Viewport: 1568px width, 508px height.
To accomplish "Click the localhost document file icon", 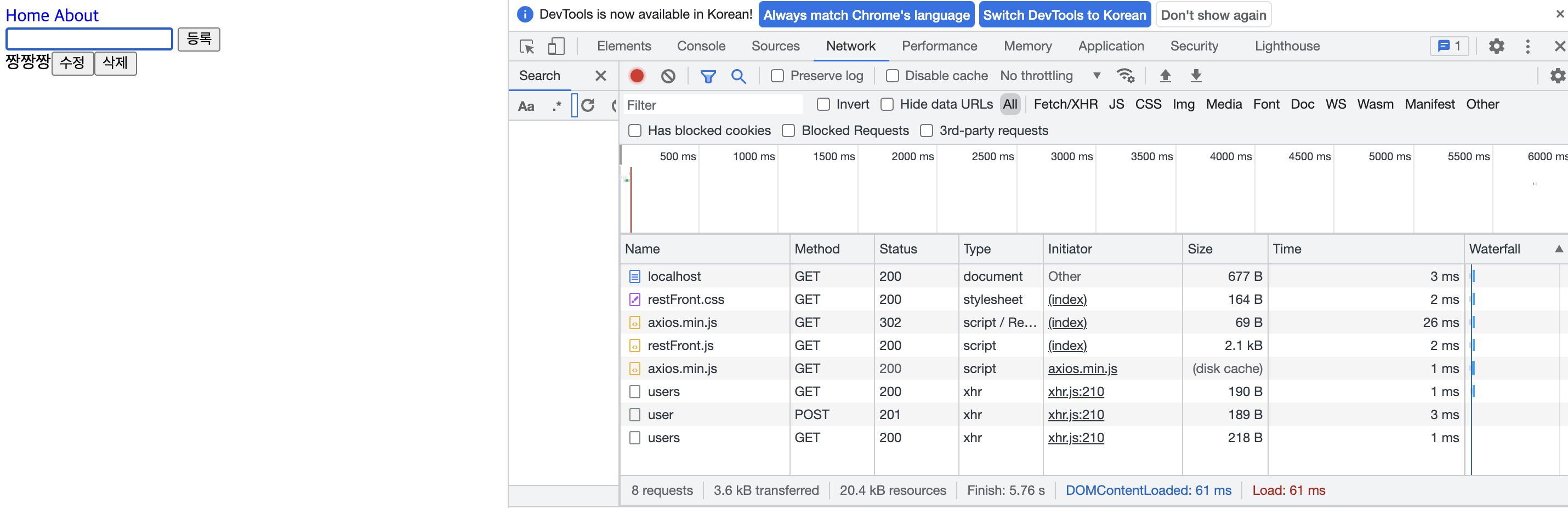I will point(634,276).
